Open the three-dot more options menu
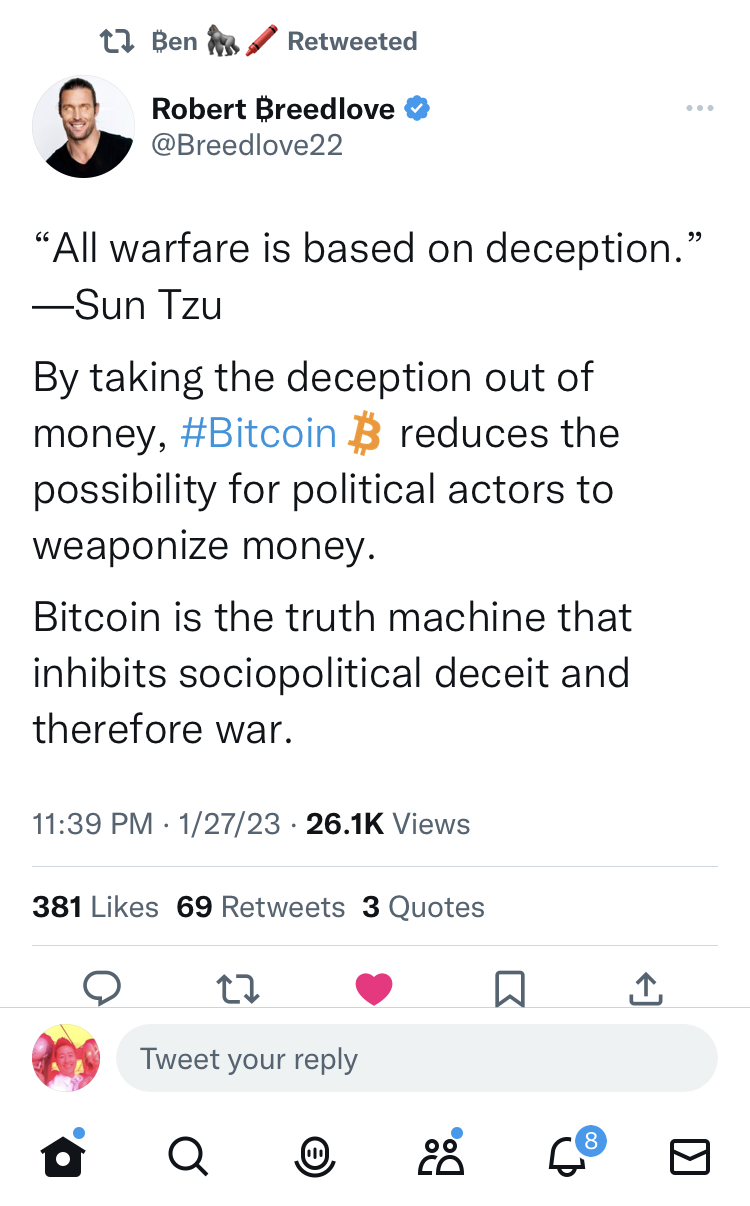 tap(700, 108)
